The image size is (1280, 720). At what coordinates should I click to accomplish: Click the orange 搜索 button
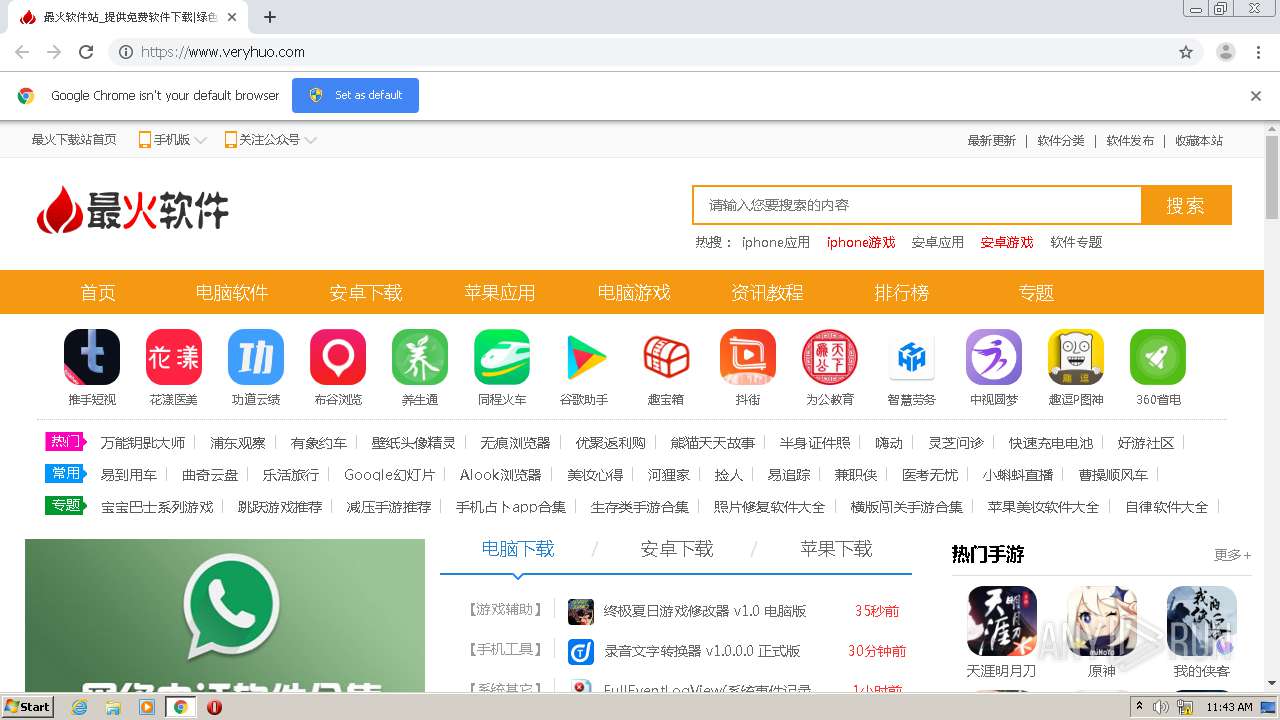1186,205
